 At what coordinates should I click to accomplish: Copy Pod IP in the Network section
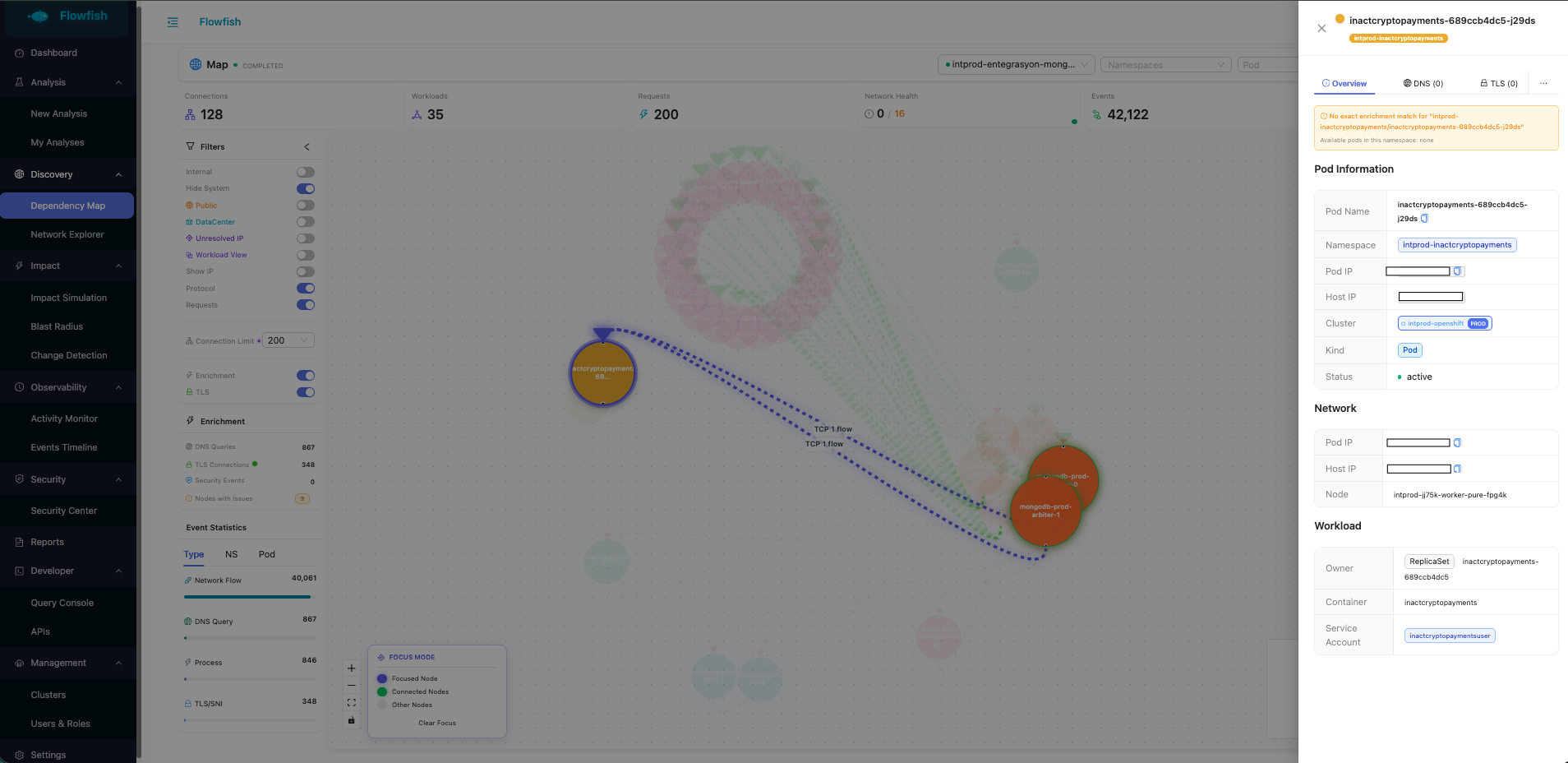click(1457, 443)
